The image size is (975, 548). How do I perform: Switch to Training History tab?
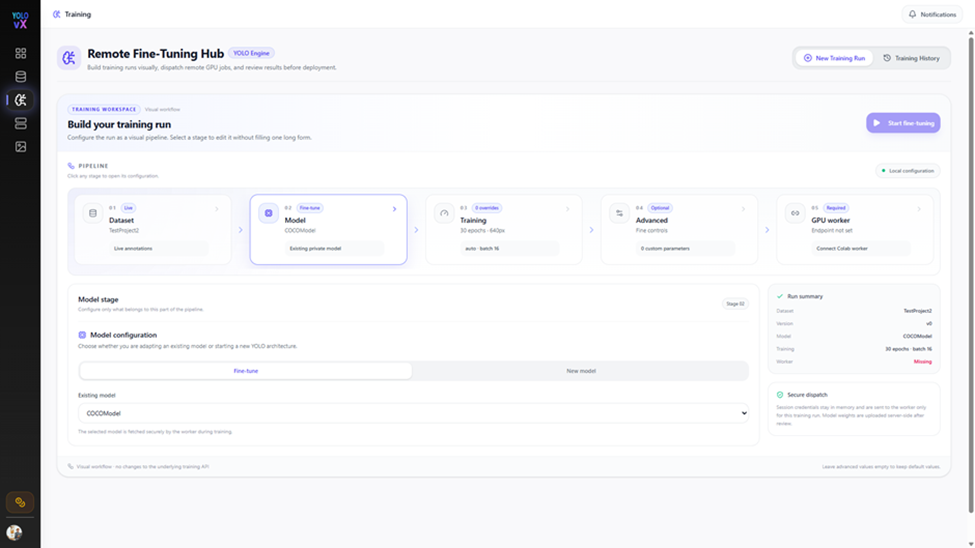point(911,58)
